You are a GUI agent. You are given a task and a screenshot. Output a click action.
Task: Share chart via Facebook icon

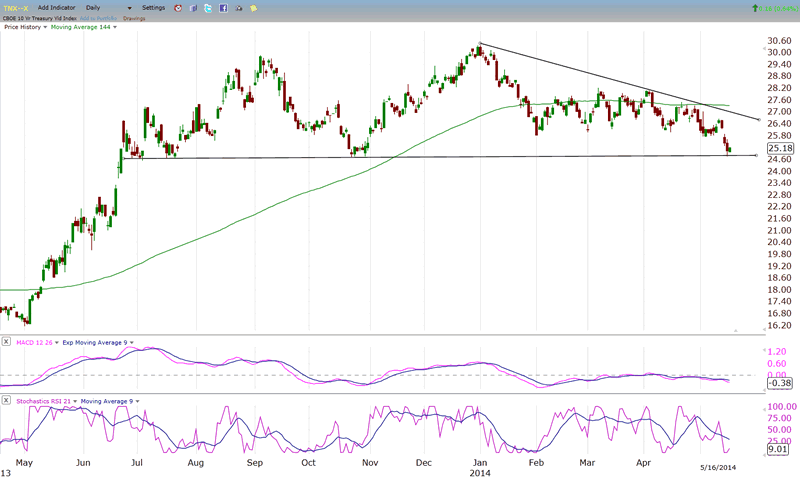[x=222, y=8]
